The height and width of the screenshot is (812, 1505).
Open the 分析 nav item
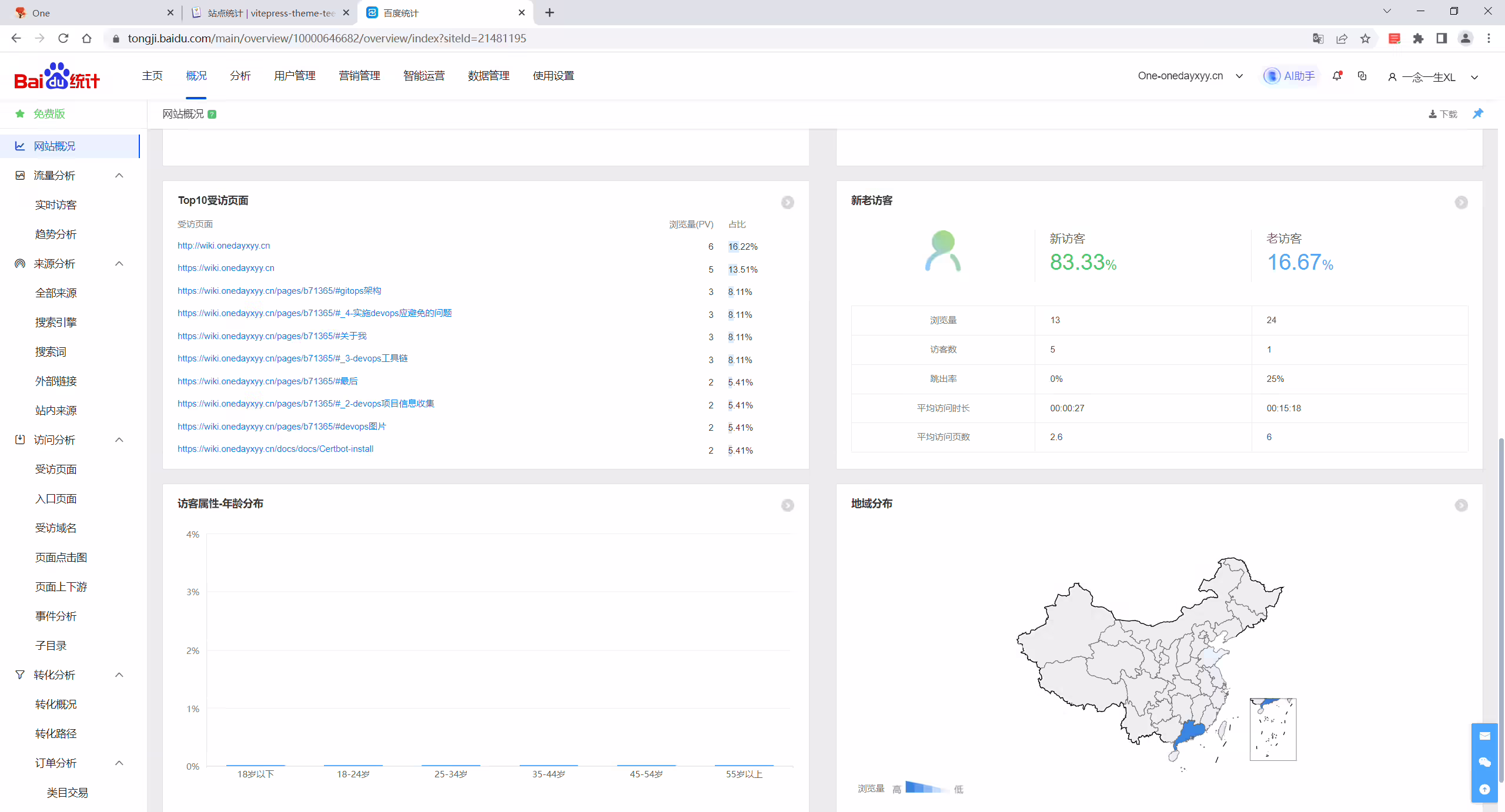click(x=240, y=76)
